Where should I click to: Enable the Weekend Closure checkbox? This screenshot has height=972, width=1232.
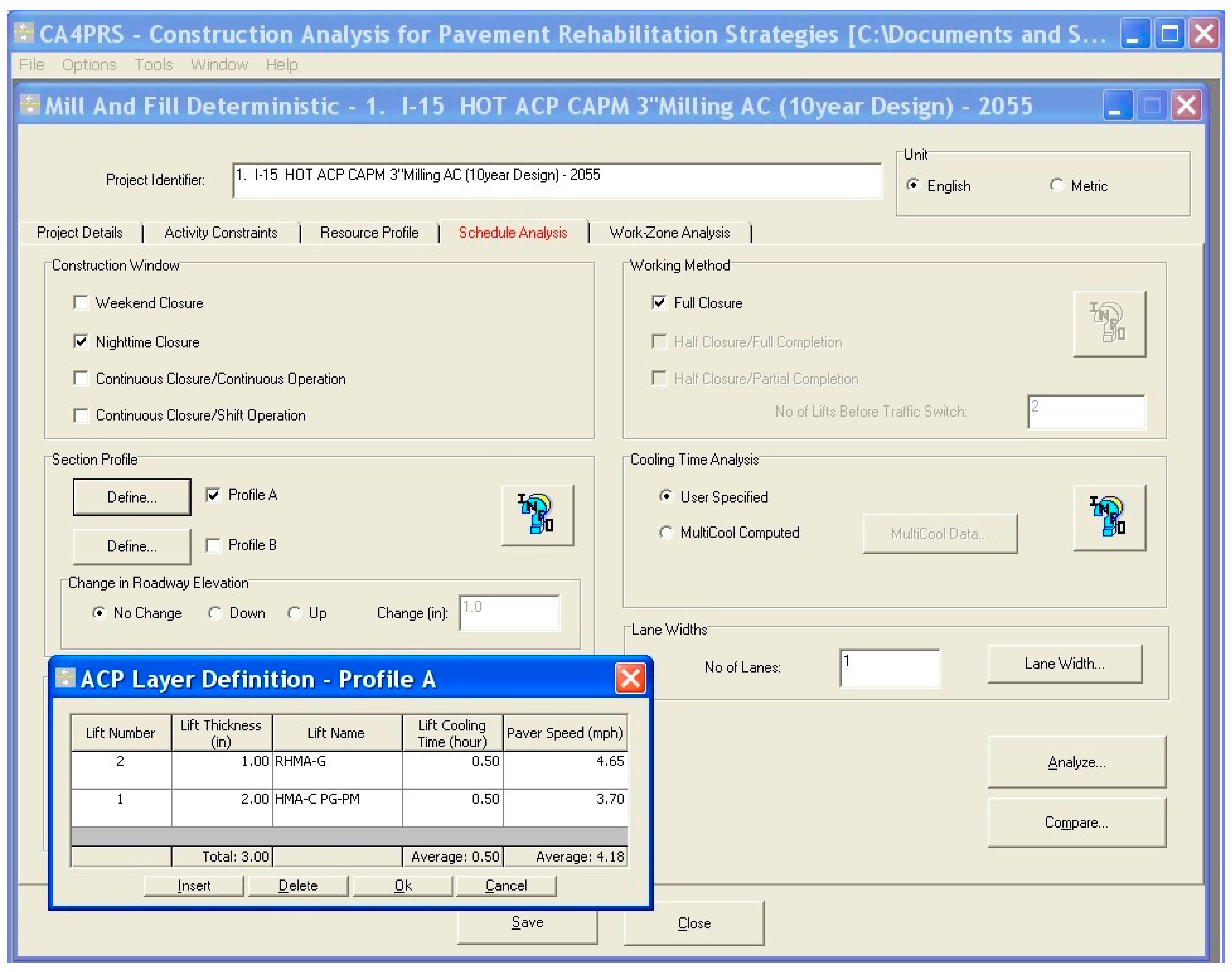pos(81,303)
